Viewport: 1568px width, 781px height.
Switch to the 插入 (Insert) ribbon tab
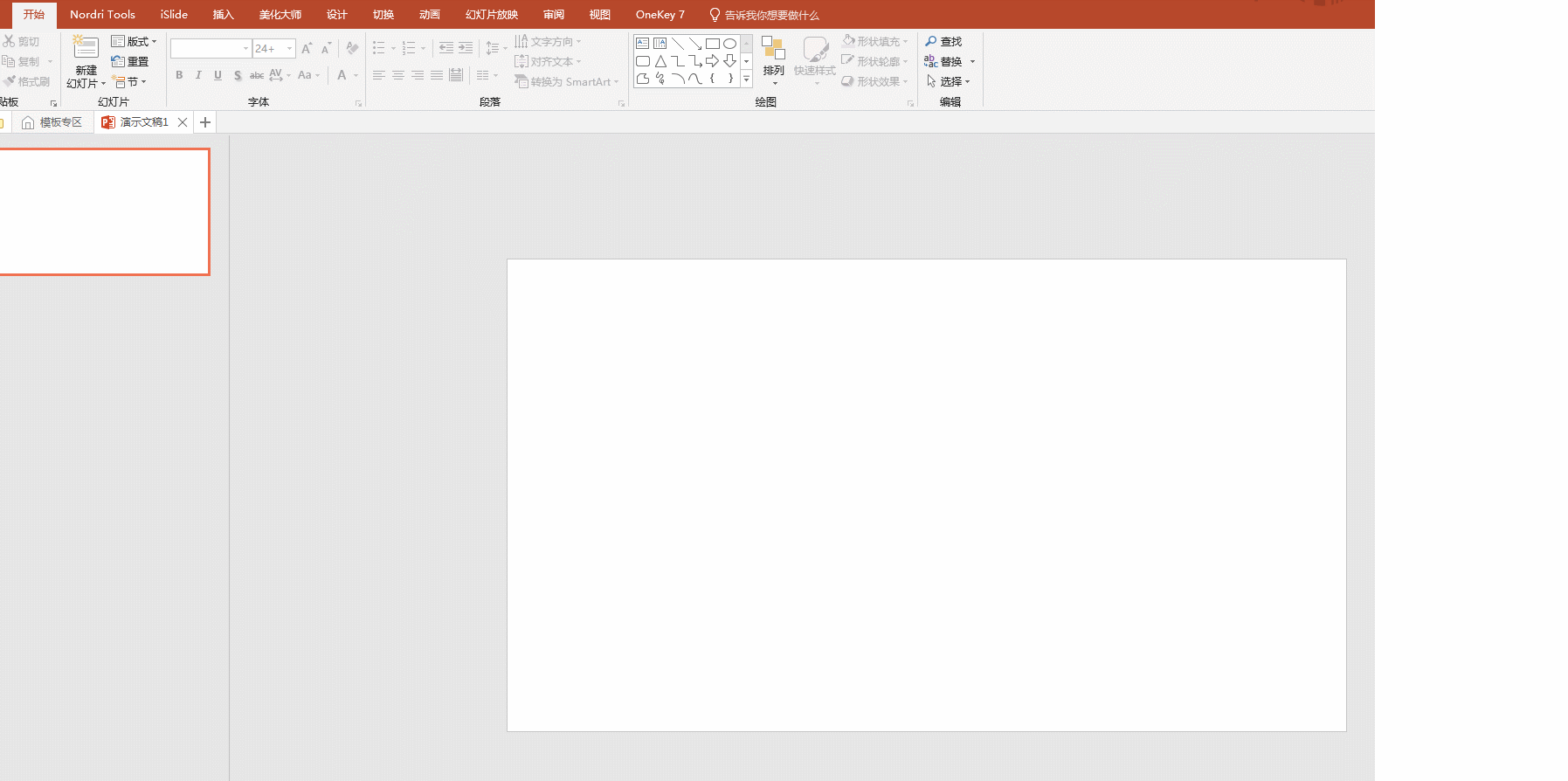pos(223,15)
